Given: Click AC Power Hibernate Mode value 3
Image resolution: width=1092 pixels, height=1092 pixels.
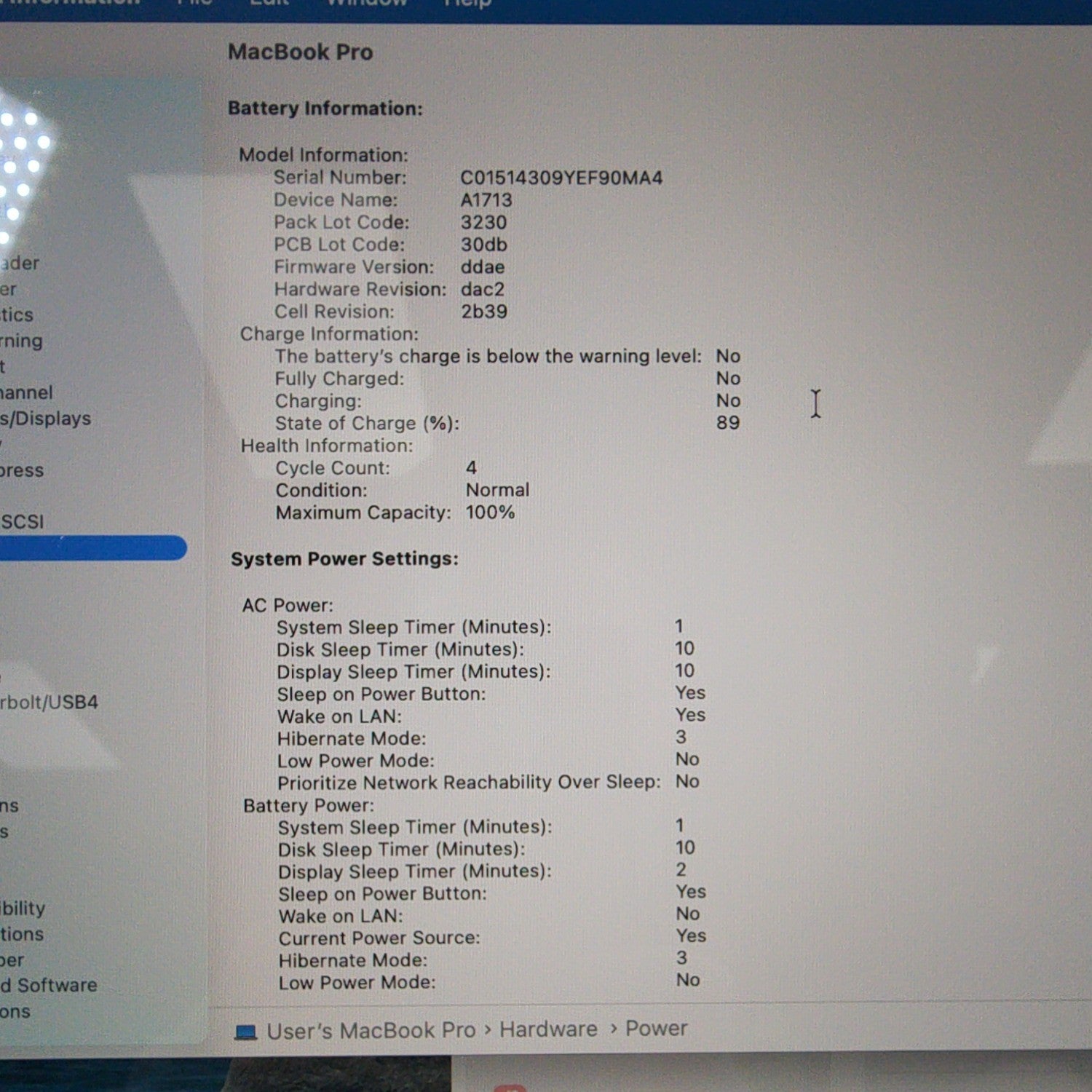Looking at the screenshot, I should pos(681,737).
